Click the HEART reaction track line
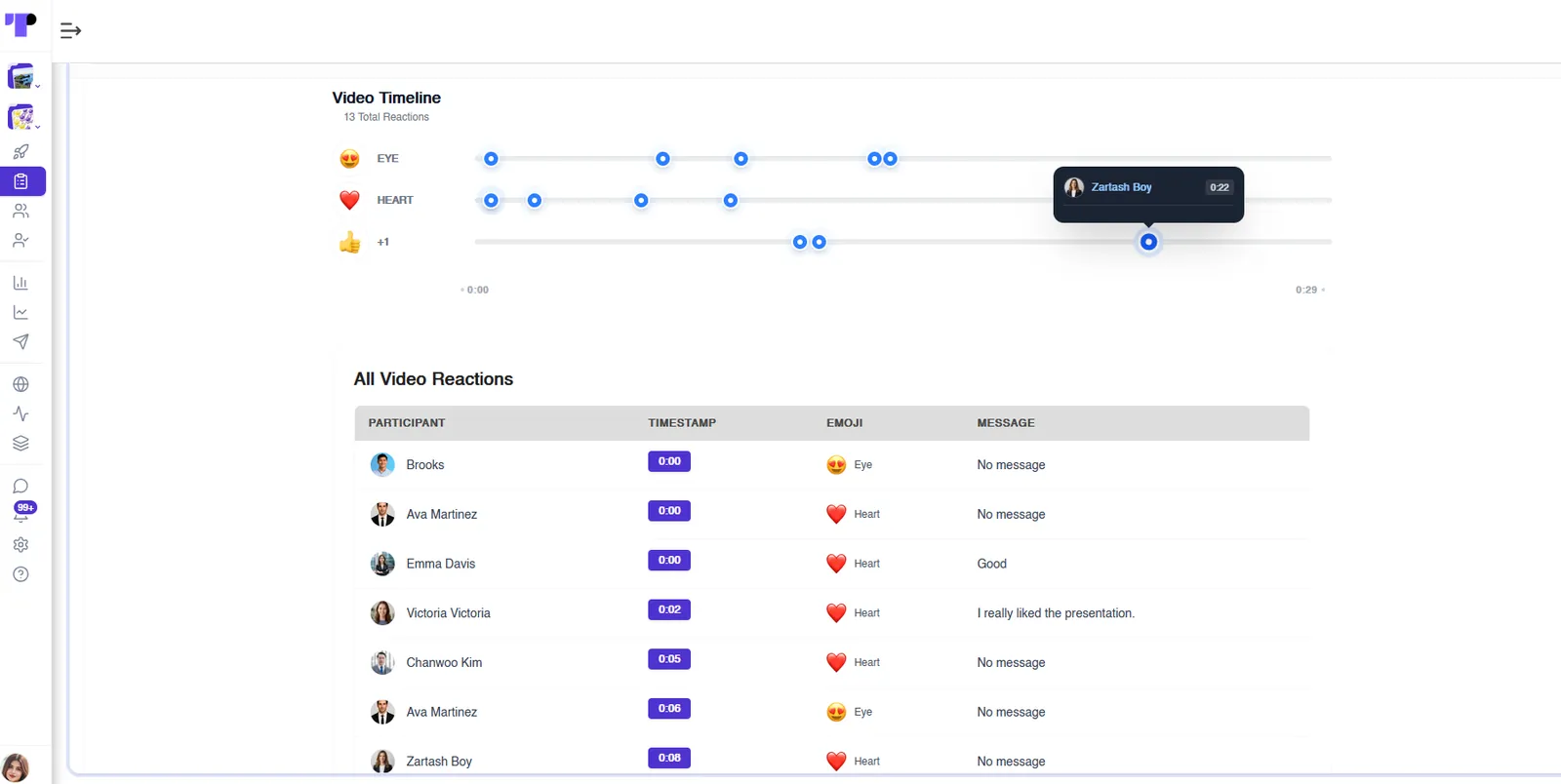Viewport: 1561px width, 784px height. click(902, 201)
